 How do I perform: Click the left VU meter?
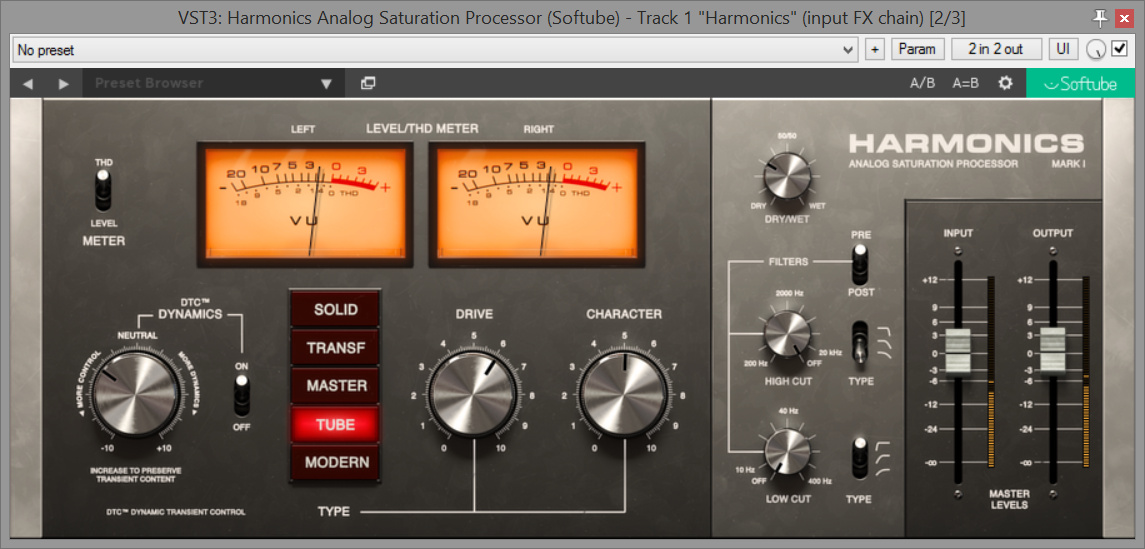[x=305, y=204]
